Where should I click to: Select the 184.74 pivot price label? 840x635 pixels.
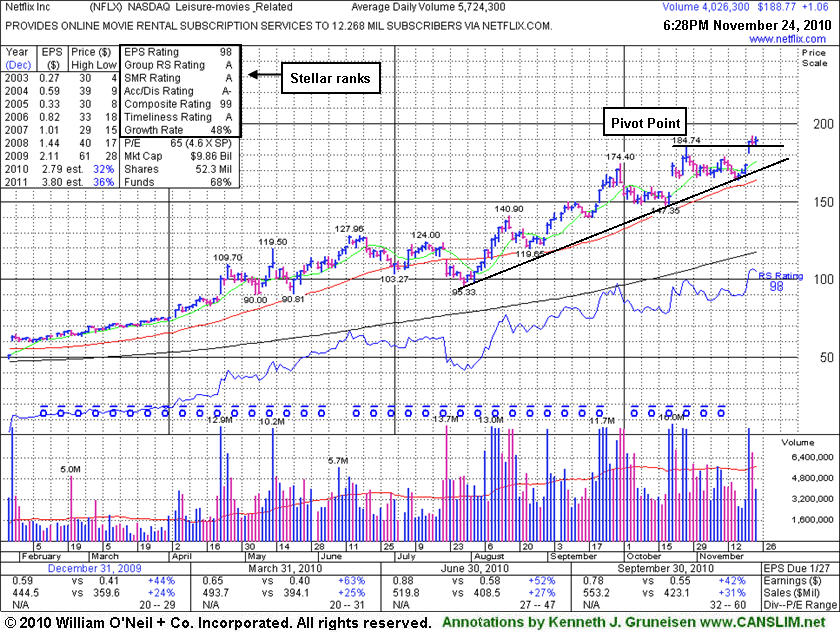[686, 140]
